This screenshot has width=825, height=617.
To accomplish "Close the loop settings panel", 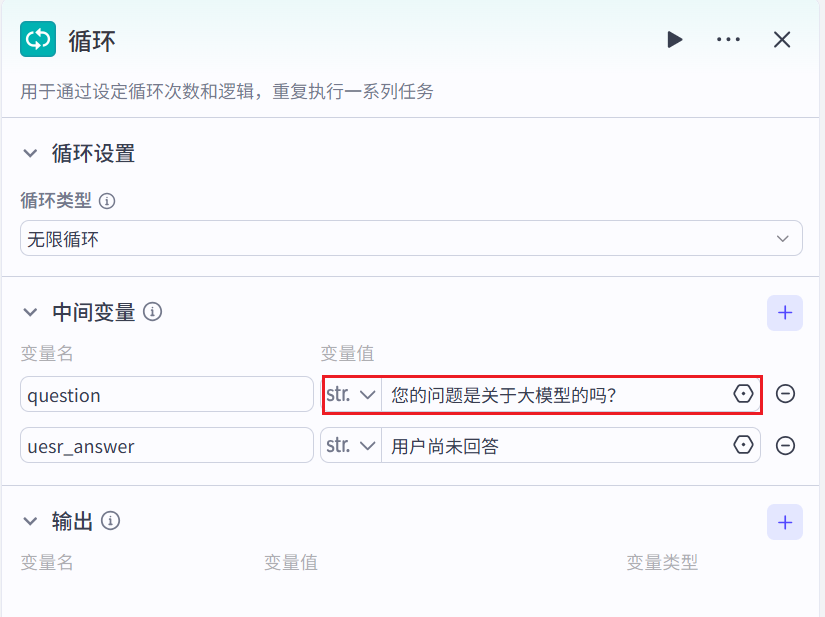I will coord(782,40).
